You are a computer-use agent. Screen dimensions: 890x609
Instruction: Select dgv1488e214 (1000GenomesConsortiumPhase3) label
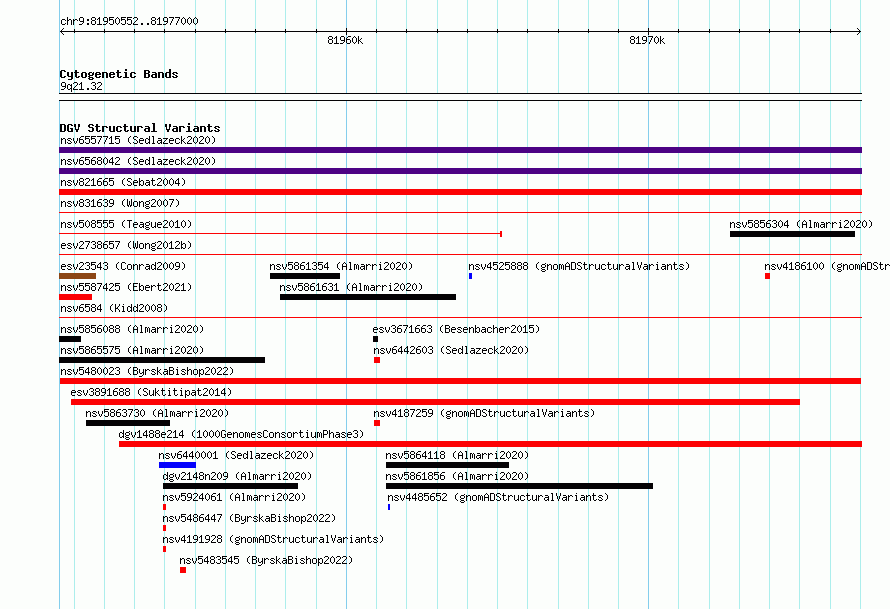click(241, 434)
